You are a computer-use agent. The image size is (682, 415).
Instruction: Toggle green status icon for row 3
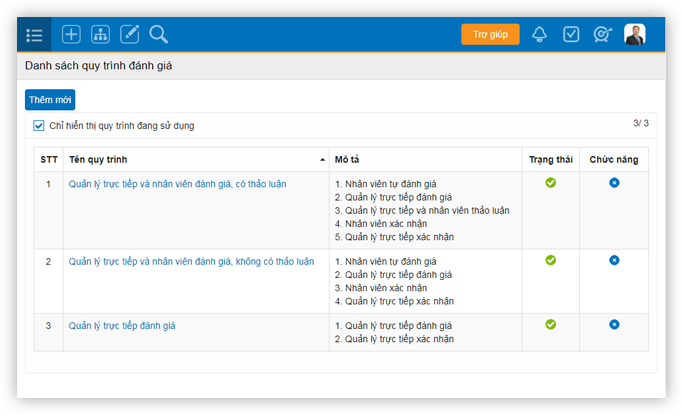tap(550, 324)
